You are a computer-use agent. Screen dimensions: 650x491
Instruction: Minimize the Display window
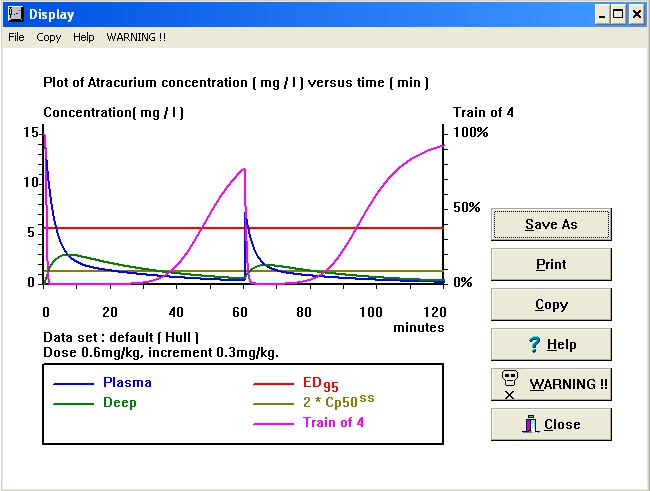pos(602,14)
